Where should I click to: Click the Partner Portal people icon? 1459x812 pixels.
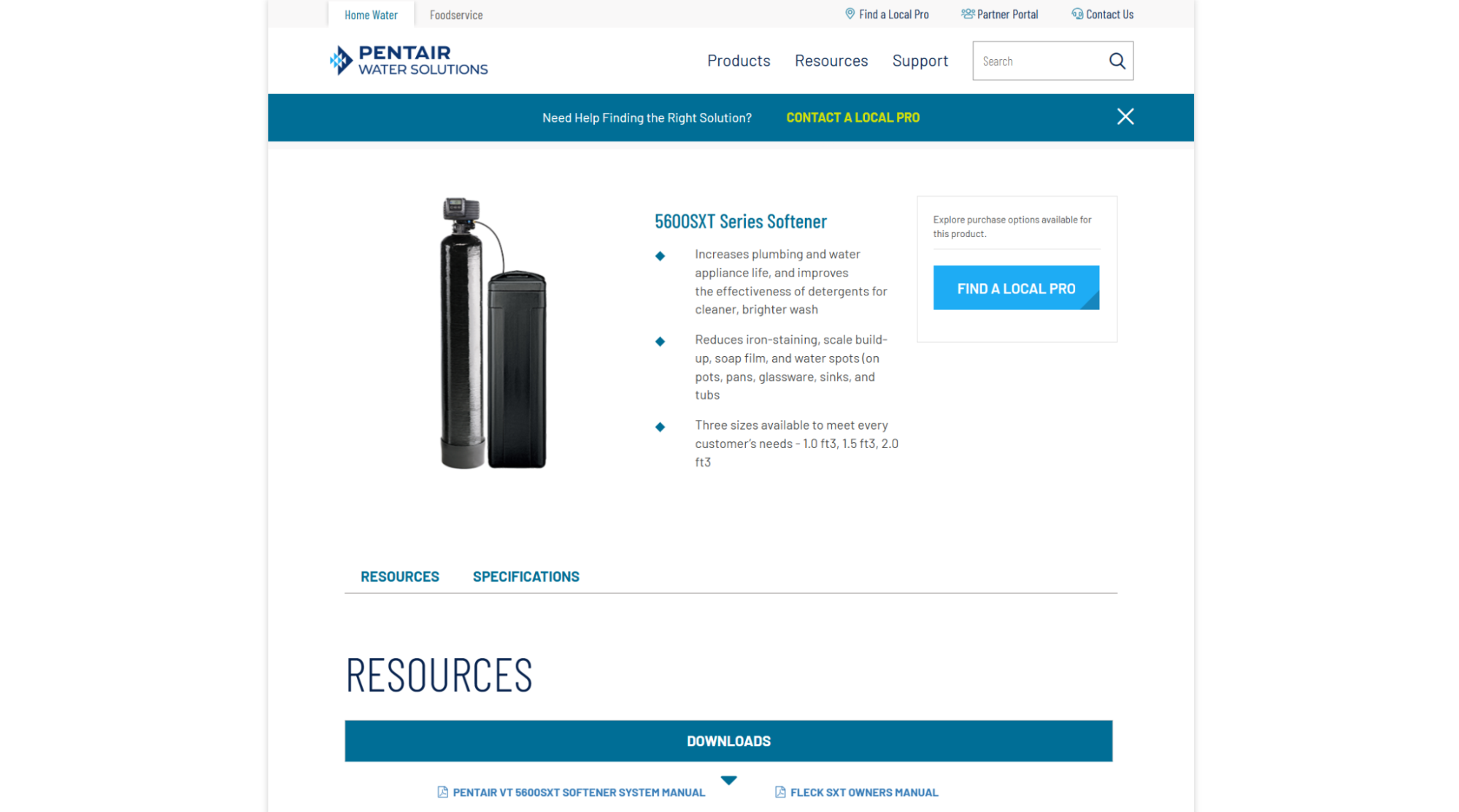968,14
